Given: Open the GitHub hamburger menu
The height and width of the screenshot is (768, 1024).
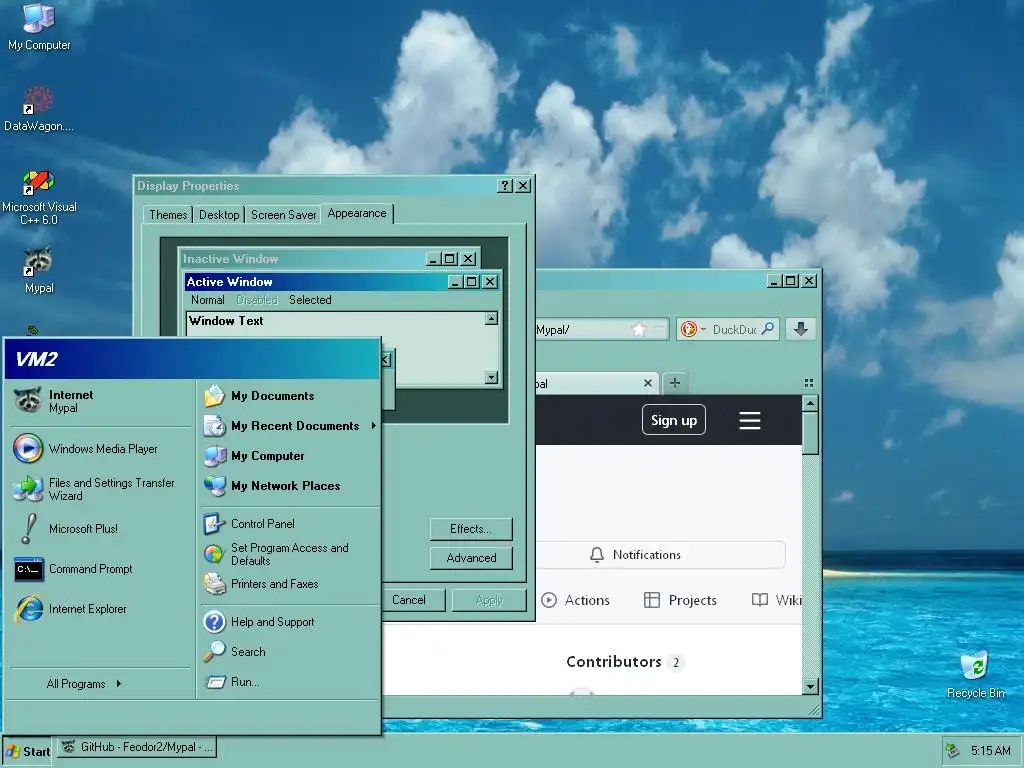Looking at the screenshot, I should [x=750, y=420].
